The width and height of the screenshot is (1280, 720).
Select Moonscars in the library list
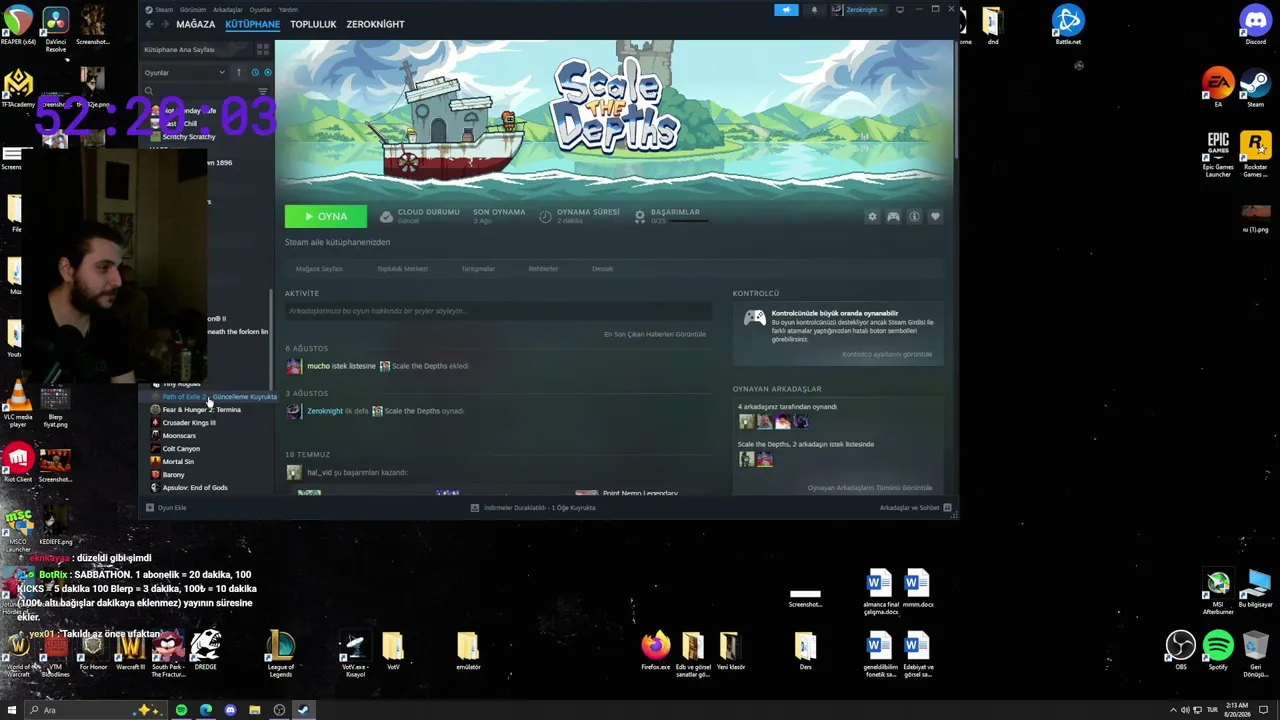(179, 436)
